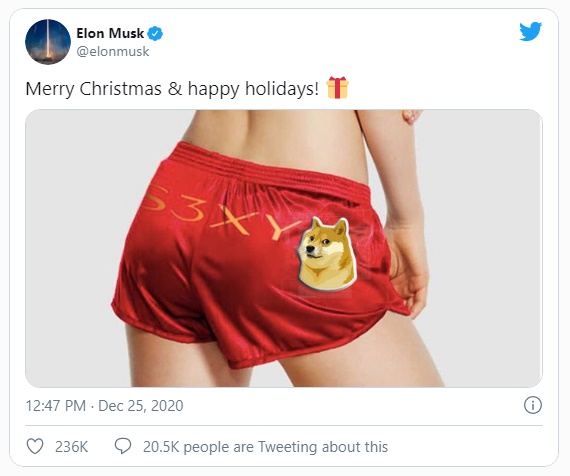The width and height of the screenshot is (570, 476).
Task: Open '20.5K people are Tweeting about this'
Action: 265,447
